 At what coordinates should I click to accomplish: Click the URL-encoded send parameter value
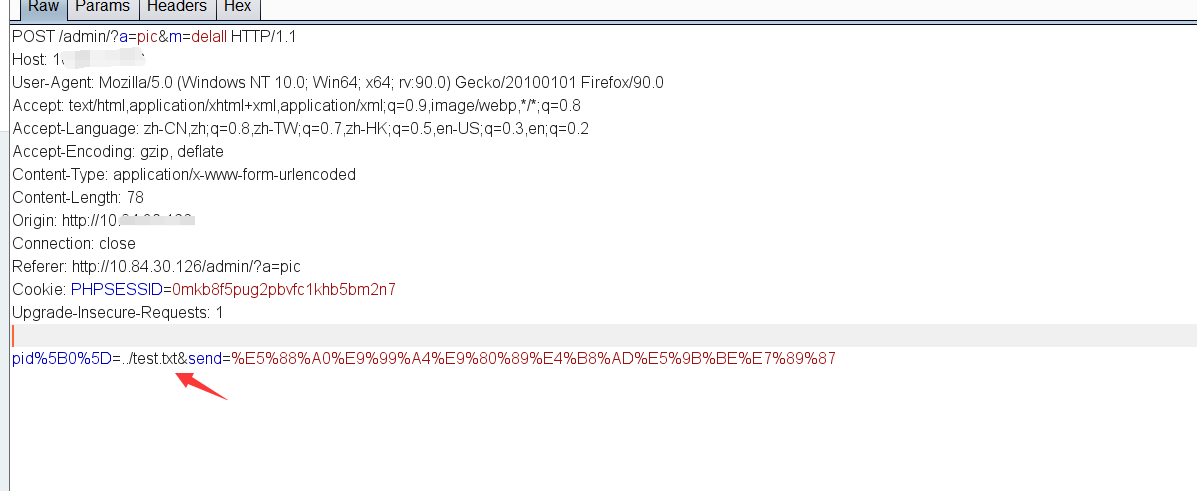tap(533, 359)
